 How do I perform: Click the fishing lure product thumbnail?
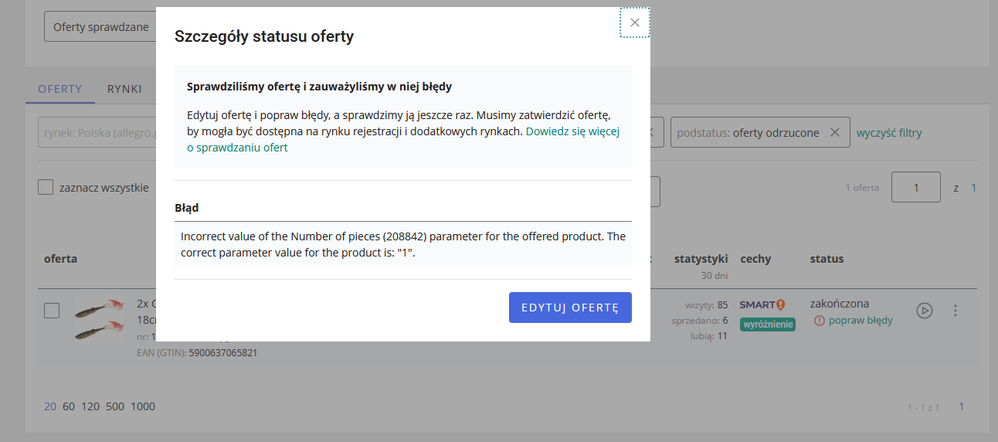coord(99,320)
